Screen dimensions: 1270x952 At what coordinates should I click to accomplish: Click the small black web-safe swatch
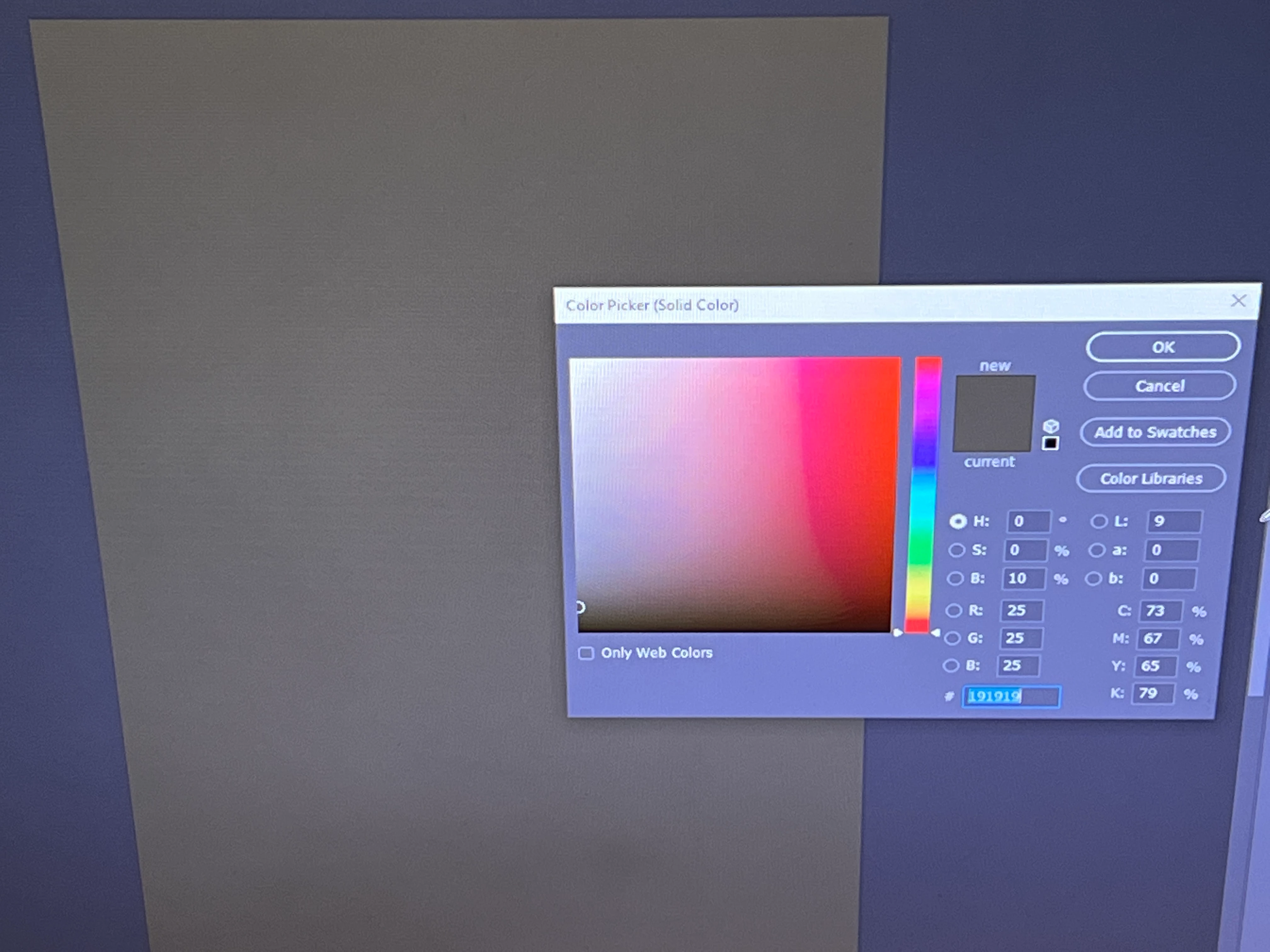(1050, 444)
